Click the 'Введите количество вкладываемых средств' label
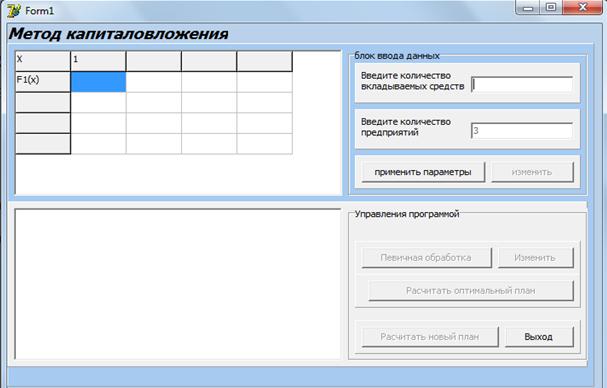The width and height of the screenshot is (607, 388). [412, 81]
